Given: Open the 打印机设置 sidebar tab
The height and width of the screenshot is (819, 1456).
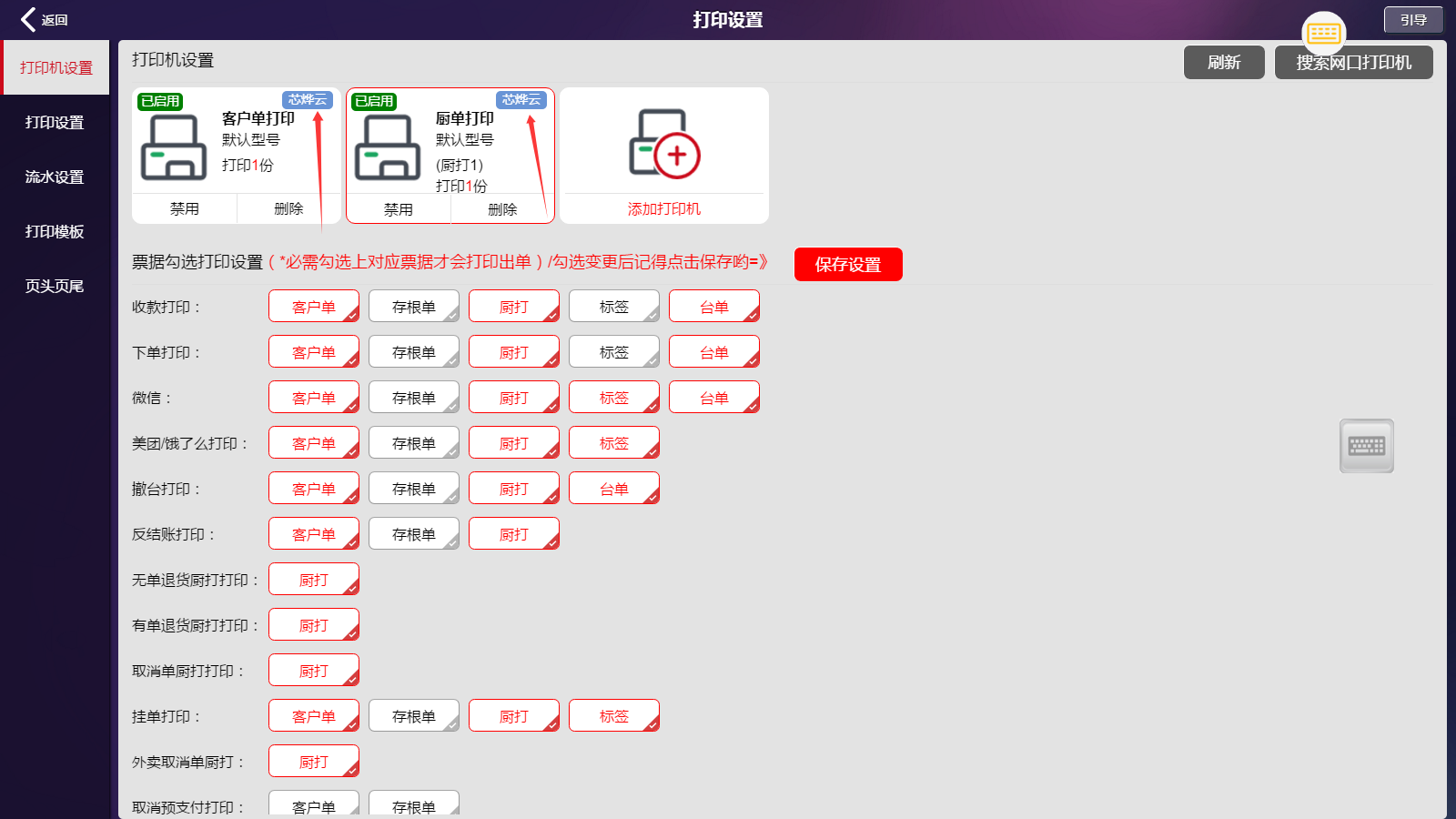Looking at the screenshot, I should coord(56,67).
